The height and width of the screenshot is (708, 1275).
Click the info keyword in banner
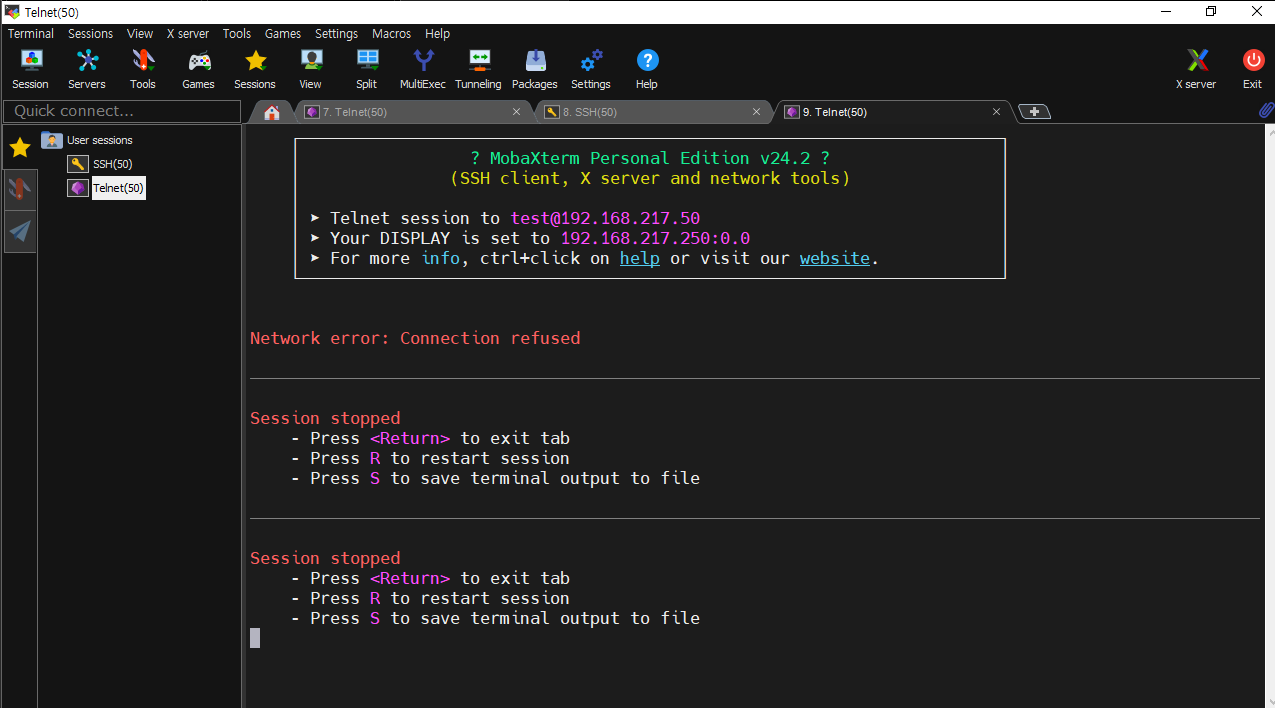click(x=440, y=258)
